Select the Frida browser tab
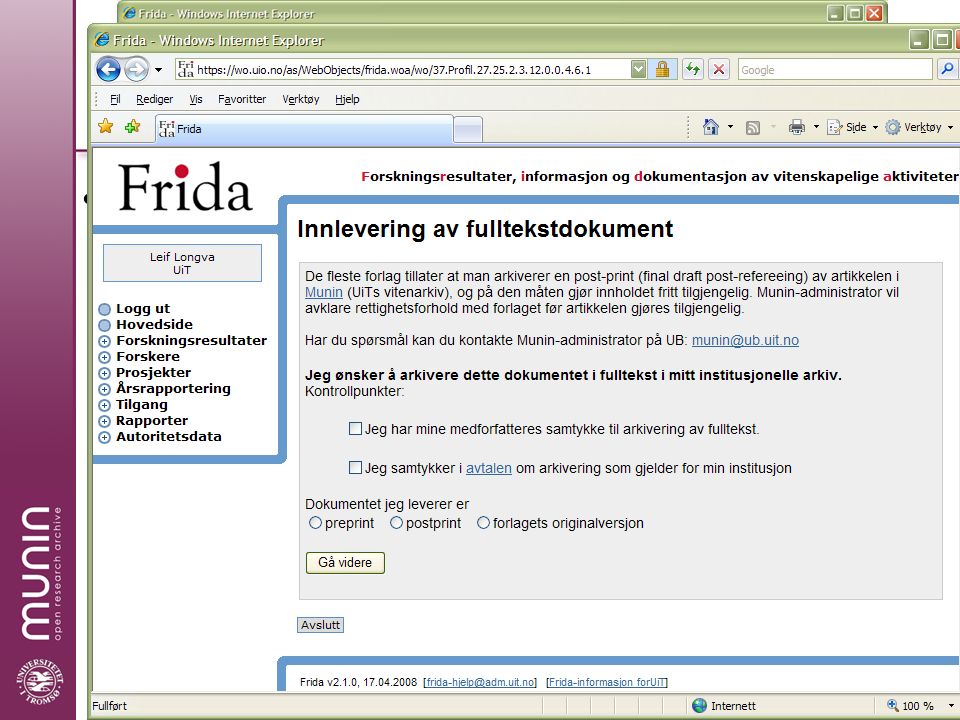 click(x=304, y=129)
